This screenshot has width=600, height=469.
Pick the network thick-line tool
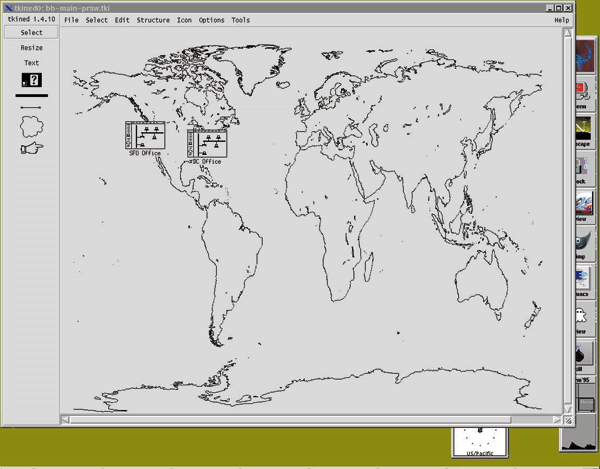pyautogui.click(x=31, y=96)
